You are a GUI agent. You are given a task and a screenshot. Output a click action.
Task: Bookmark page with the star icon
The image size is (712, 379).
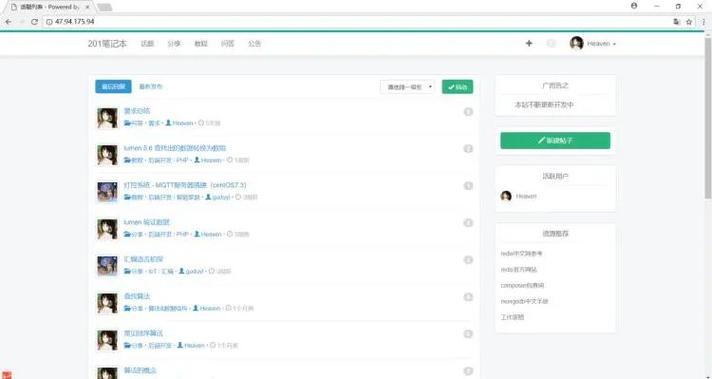pyautogui.click(x=689, y=22)
